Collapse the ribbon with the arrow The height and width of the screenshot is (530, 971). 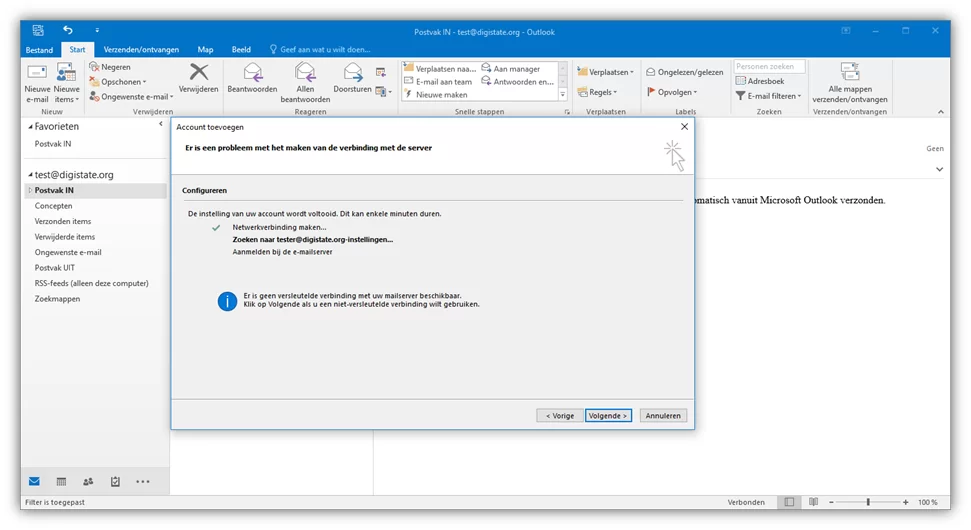pyautogui.click(x=941, y=112)
